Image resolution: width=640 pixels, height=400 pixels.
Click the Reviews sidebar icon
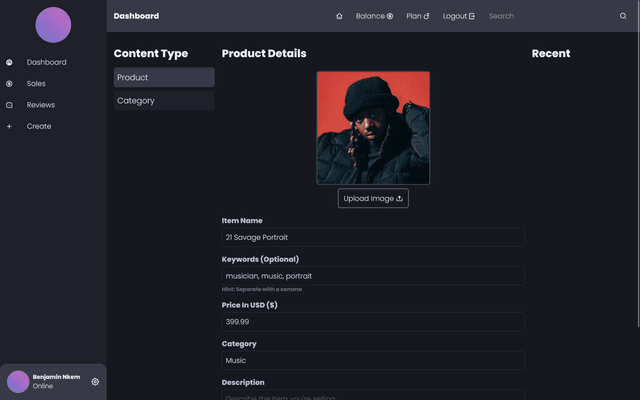[9, 105]
